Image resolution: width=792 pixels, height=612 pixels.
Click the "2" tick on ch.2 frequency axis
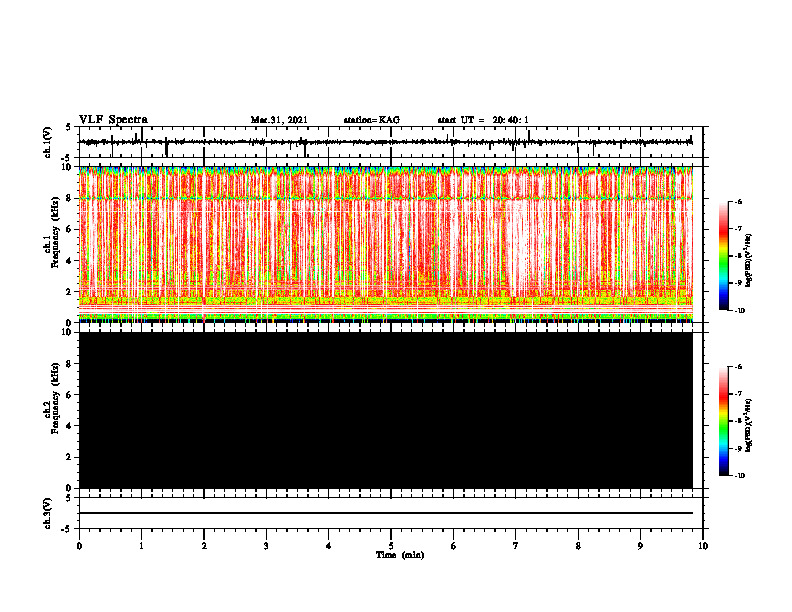pyautogui.click(x=70, y=457)
